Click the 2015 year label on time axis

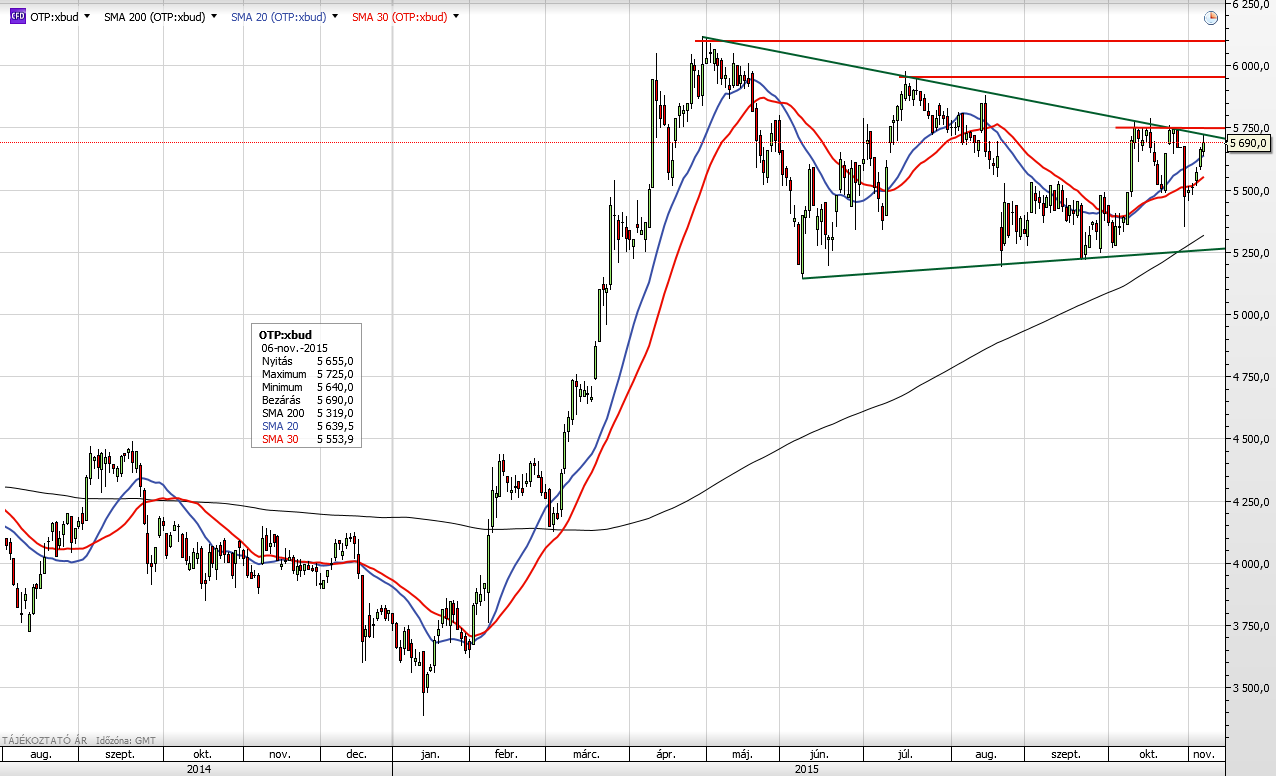806,769
